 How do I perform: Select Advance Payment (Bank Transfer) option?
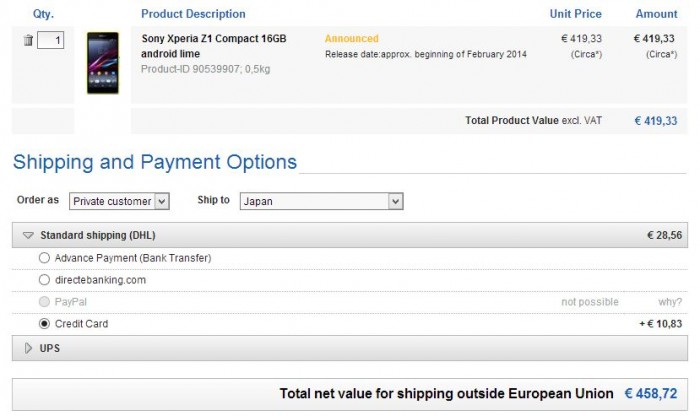click(x=44, y=258)
